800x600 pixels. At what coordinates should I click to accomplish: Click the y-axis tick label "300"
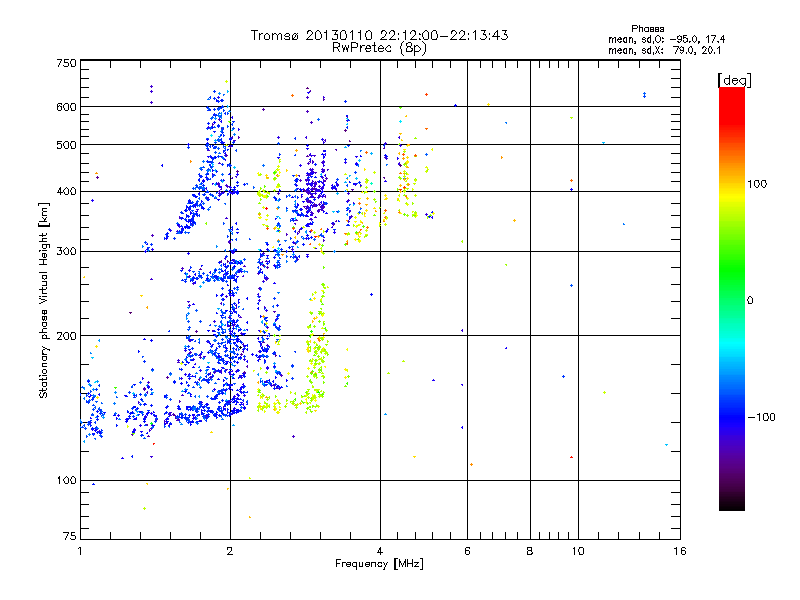tap(66, 252)
